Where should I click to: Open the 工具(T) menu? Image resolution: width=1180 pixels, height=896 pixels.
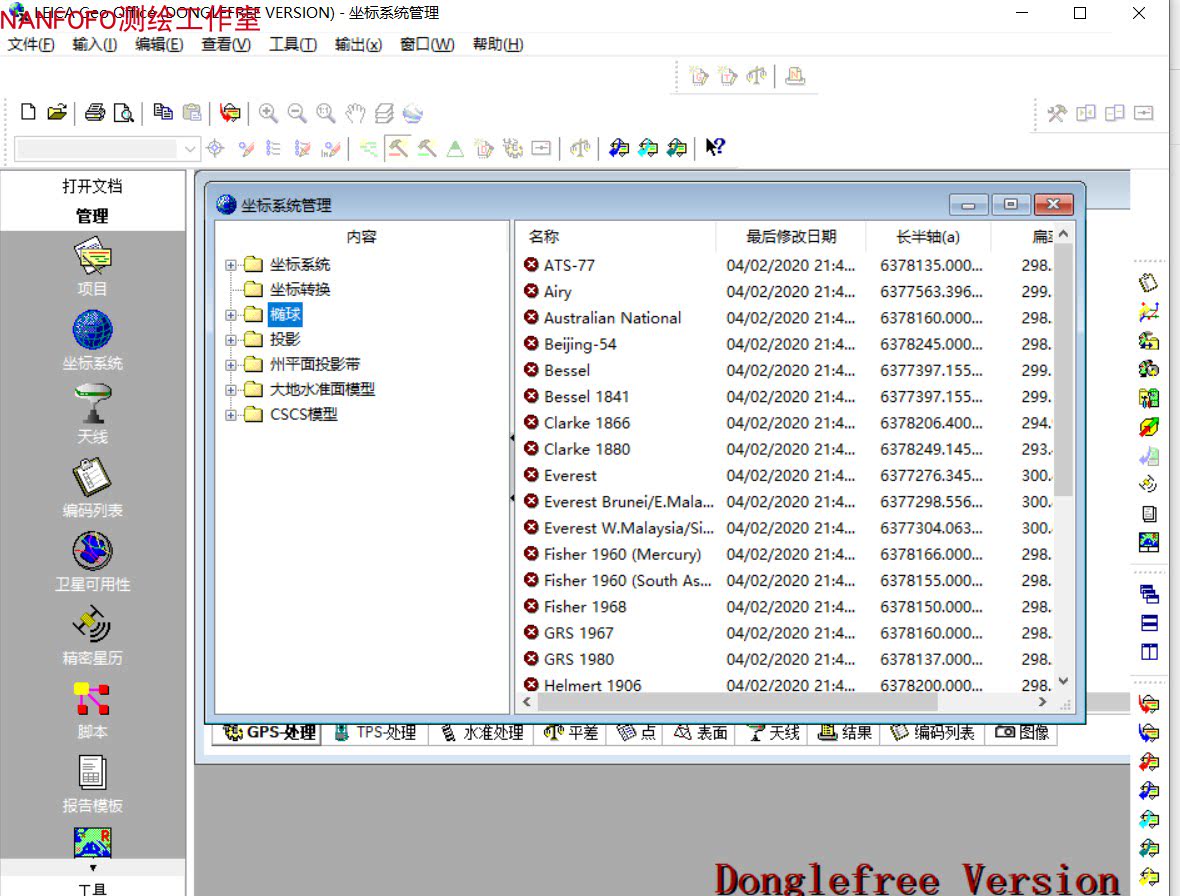[293, 44]
